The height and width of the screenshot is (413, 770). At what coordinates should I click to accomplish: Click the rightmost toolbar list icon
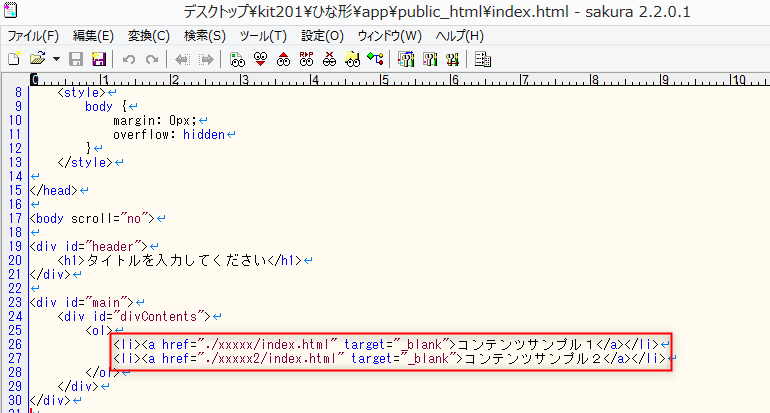483,59
